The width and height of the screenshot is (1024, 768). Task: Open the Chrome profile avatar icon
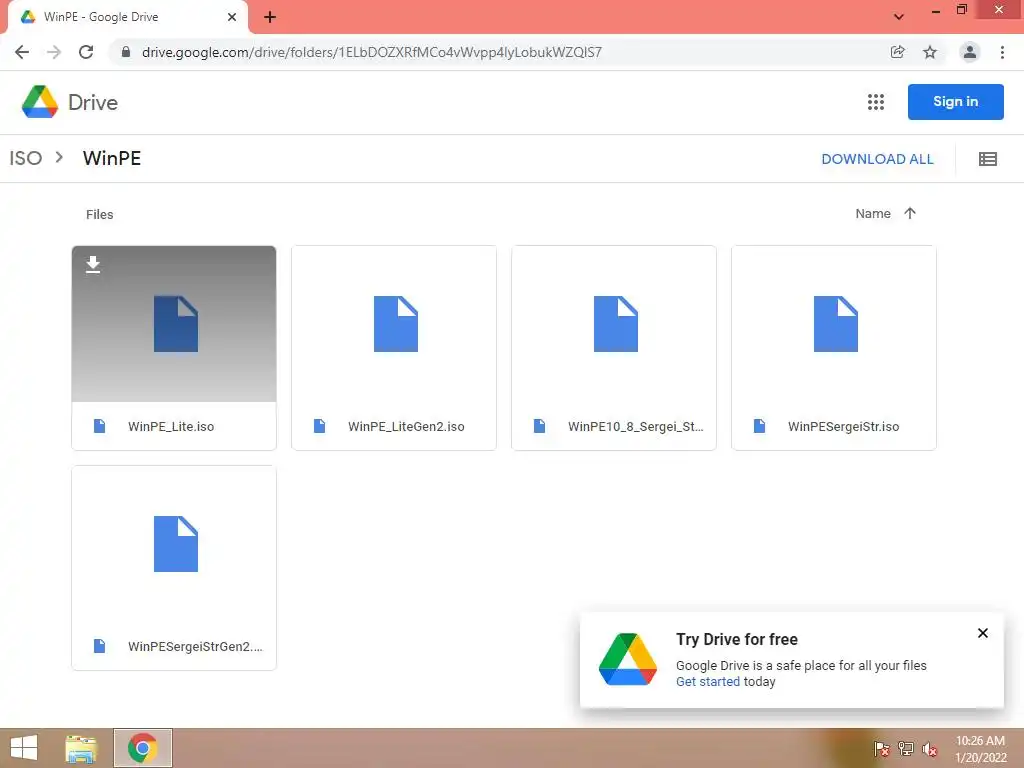[x=970, y=52]
